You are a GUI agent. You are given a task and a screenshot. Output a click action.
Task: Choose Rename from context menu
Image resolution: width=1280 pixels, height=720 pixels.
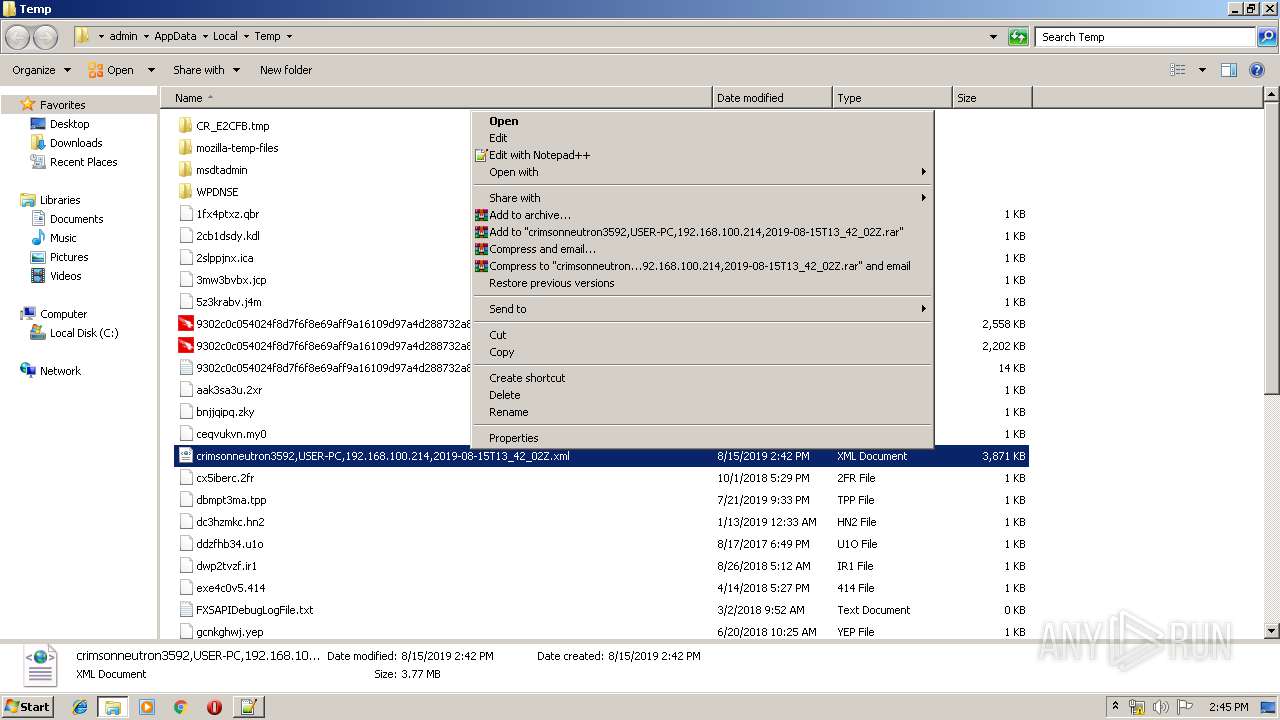pos(702,412)
